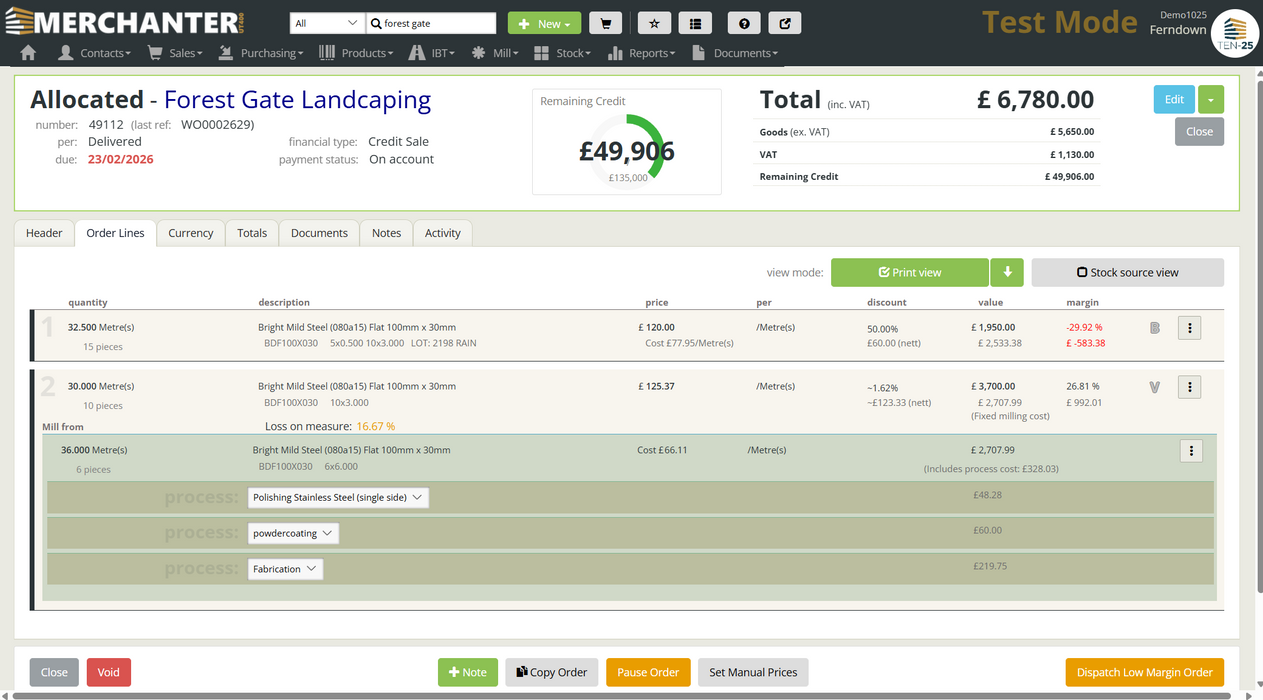
Task: Open three-dot menu for line 2
Action: 1189,387
